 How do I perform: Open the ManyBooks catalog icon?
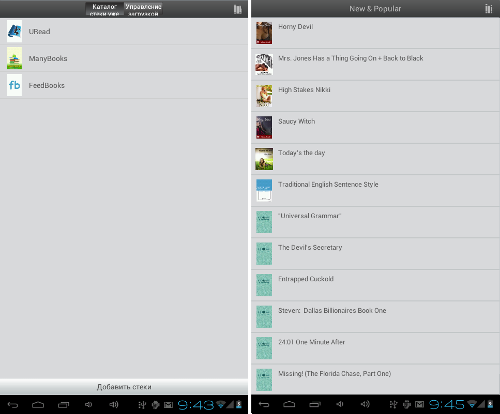14,58
